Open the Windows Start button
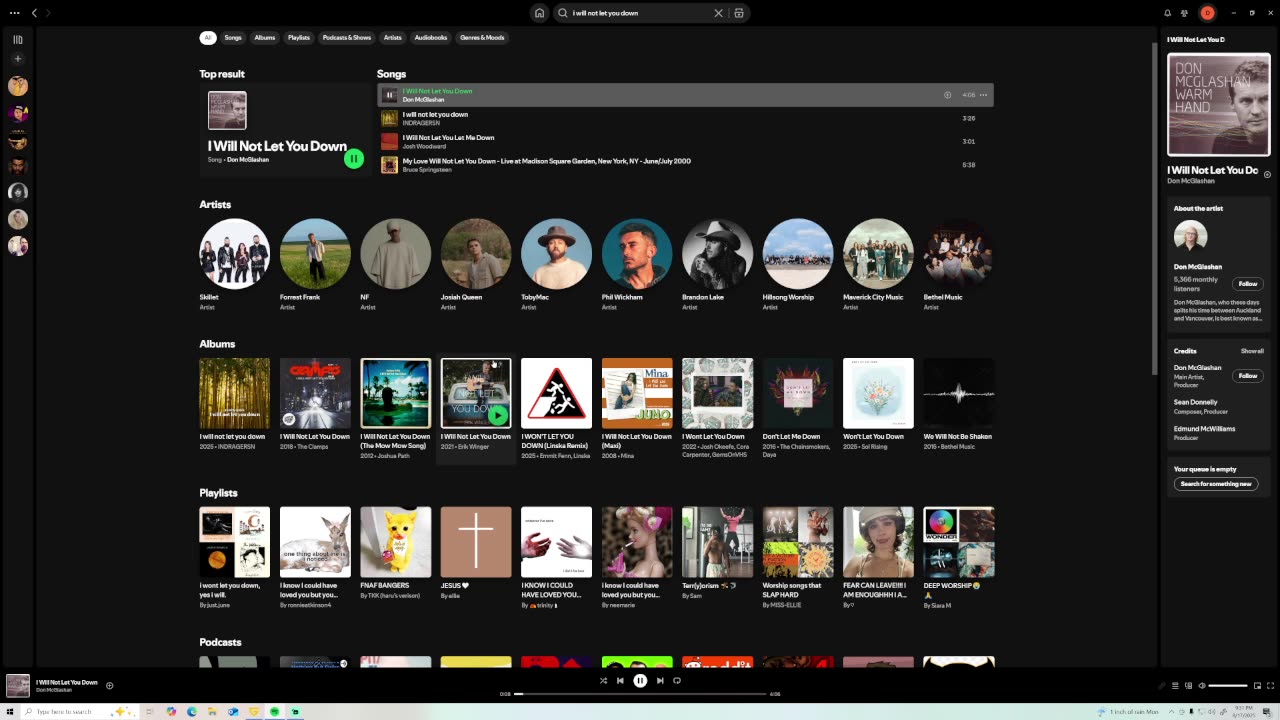This screenshot has width=1280, height=720. pyautogui.click(x=11, y=712)
